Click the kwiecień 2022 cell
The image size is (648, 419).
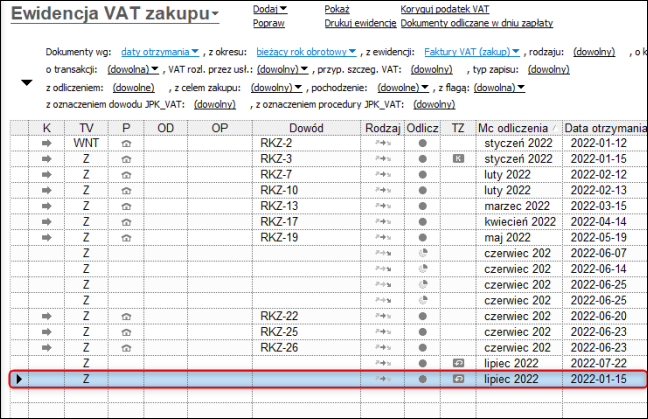pyautogui.click(x=520, y=222)
